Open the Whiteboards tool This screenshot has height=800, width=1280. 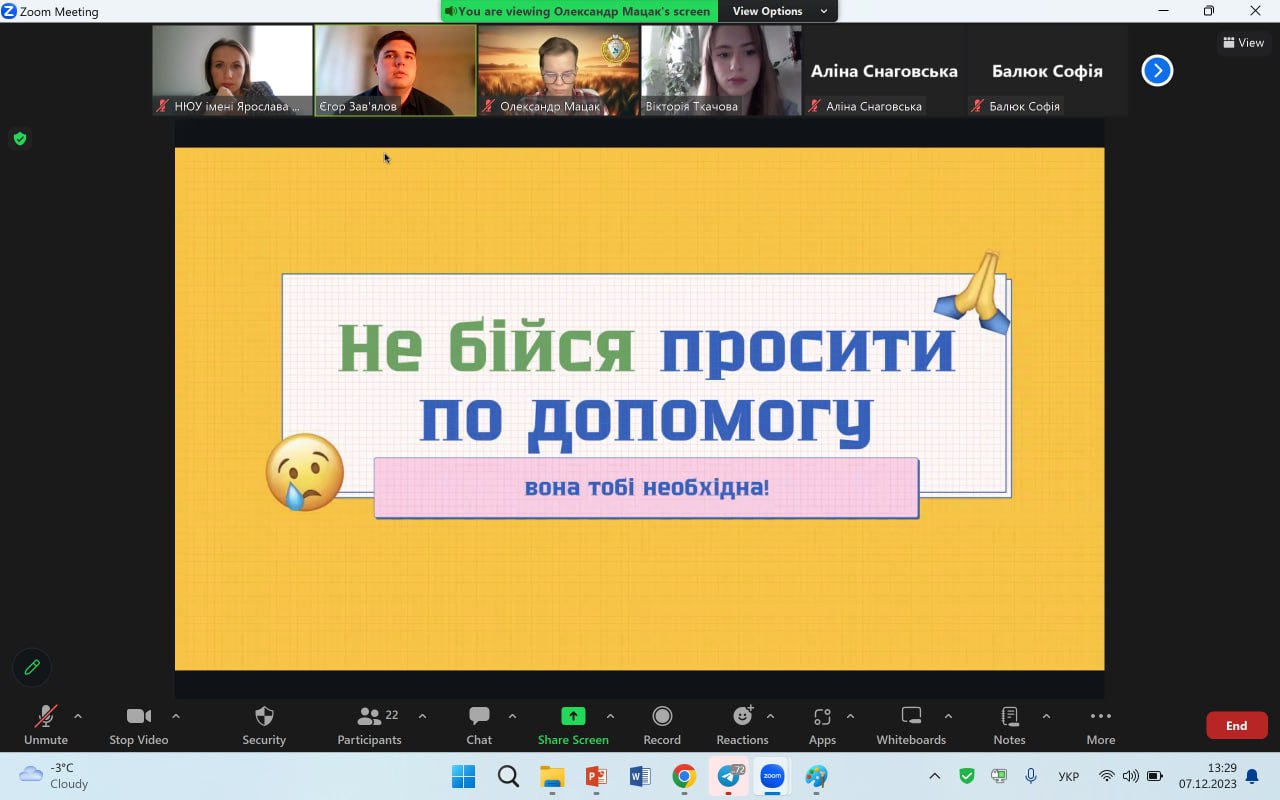tap(910, 724)
